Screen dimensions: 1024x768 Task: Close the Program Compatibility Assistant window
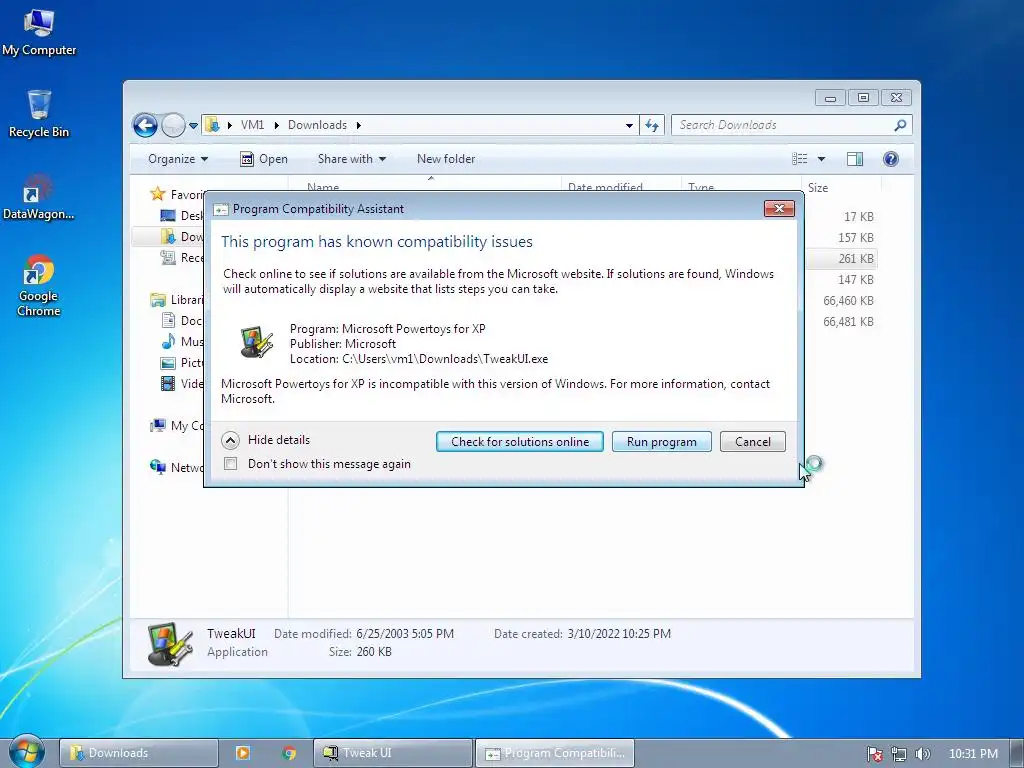tap(779, 208)
